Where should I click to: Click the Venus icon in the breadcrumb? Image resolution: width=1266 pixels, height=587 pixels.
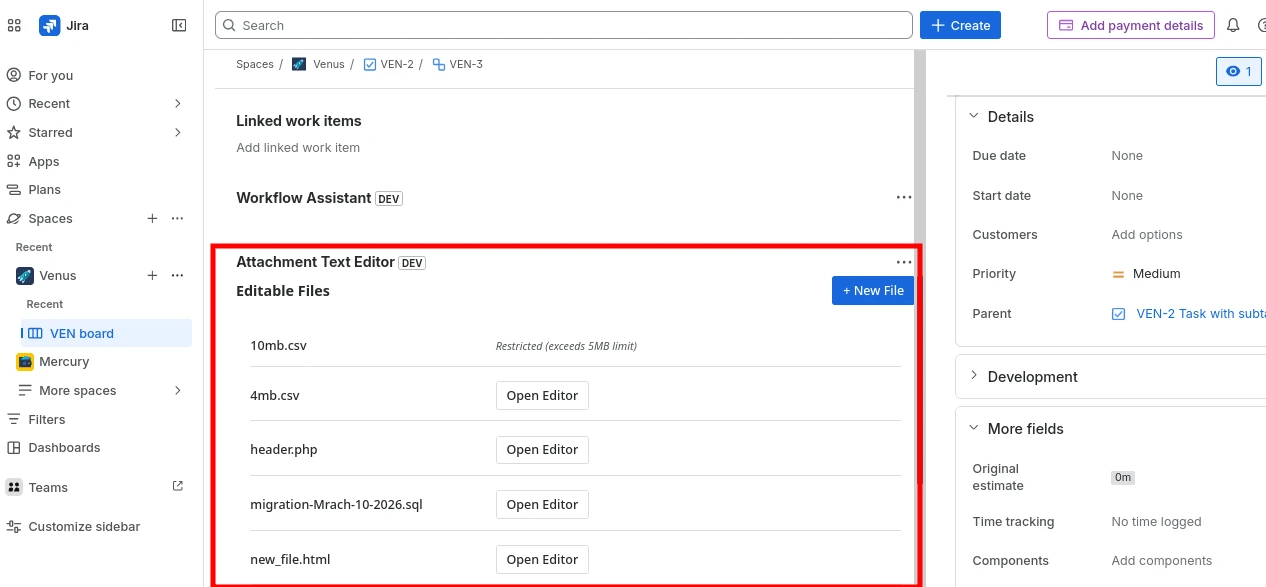click(x=299, y=64)
